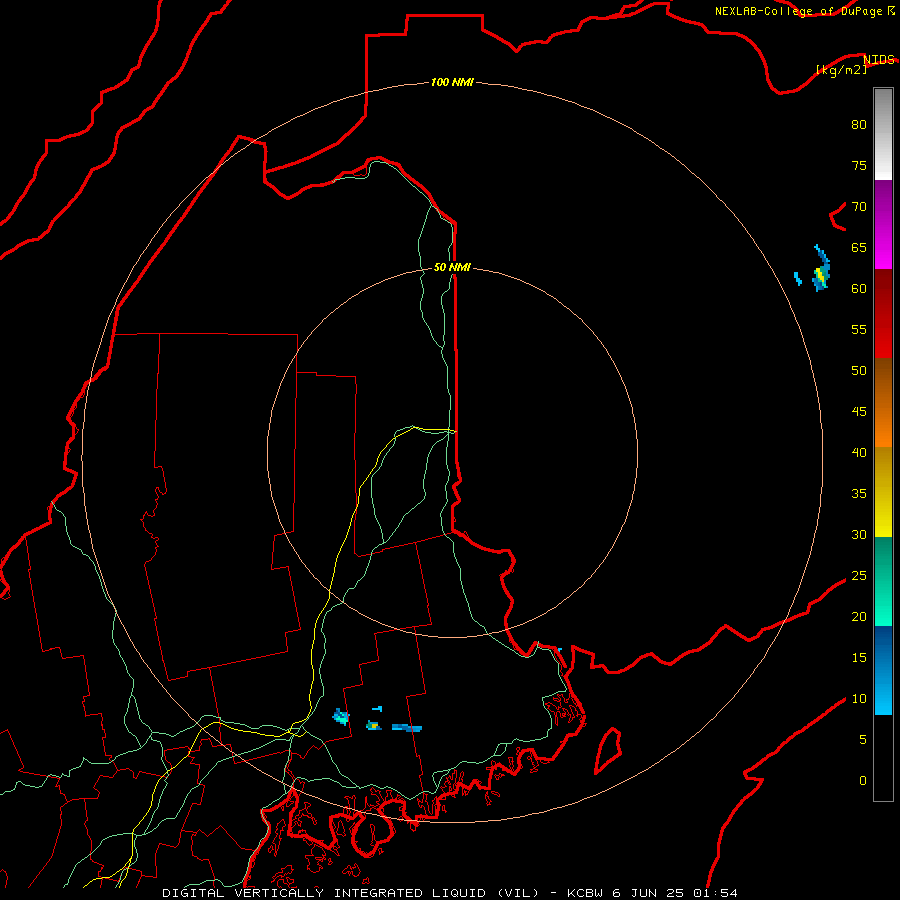Click the 35 value on color scale
Viewport: 900px width, 900px height.
(859, 494)
